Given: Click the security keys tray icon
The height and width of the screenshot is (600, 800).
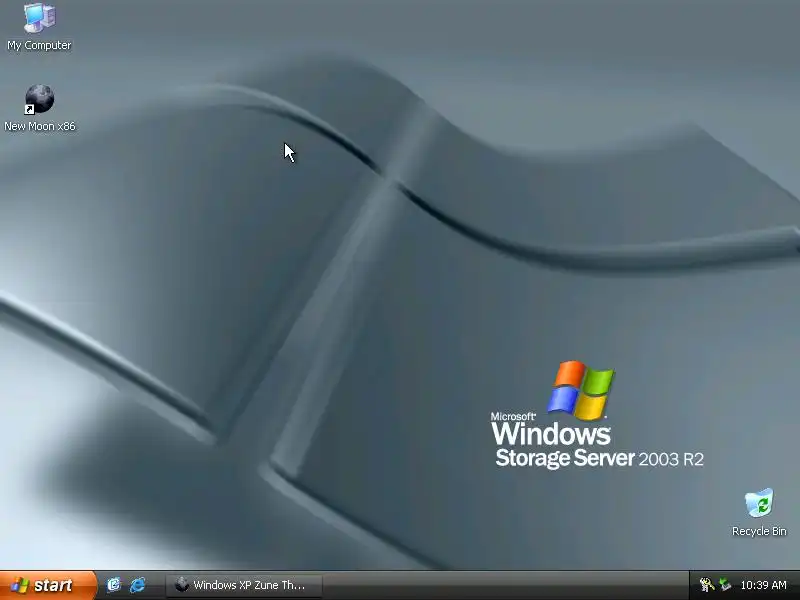Looking at the screenshot, I should click(707, 585).
